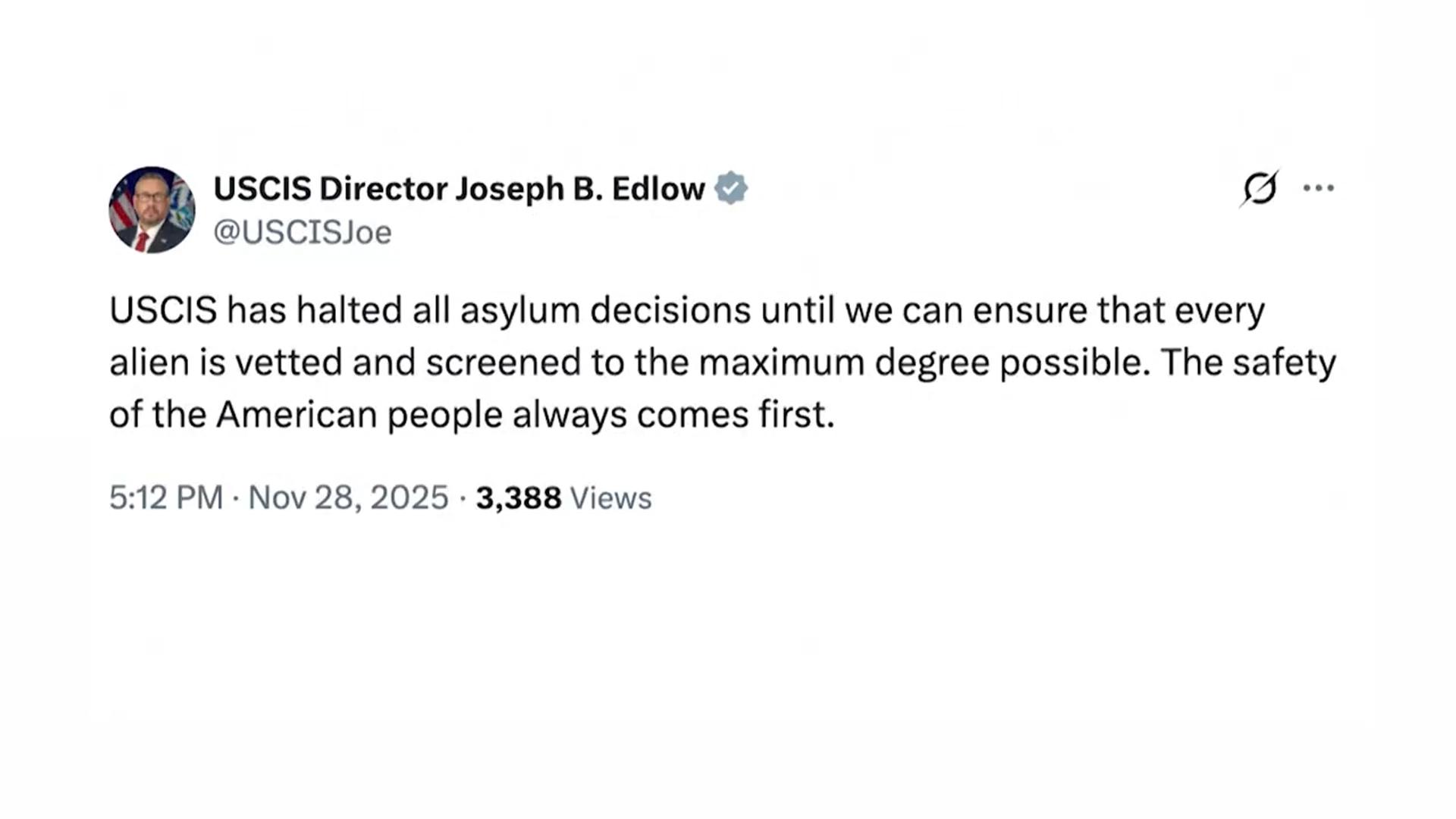
Task: Click the tweet's first line about asylum decisions
Action: (686, 310)
